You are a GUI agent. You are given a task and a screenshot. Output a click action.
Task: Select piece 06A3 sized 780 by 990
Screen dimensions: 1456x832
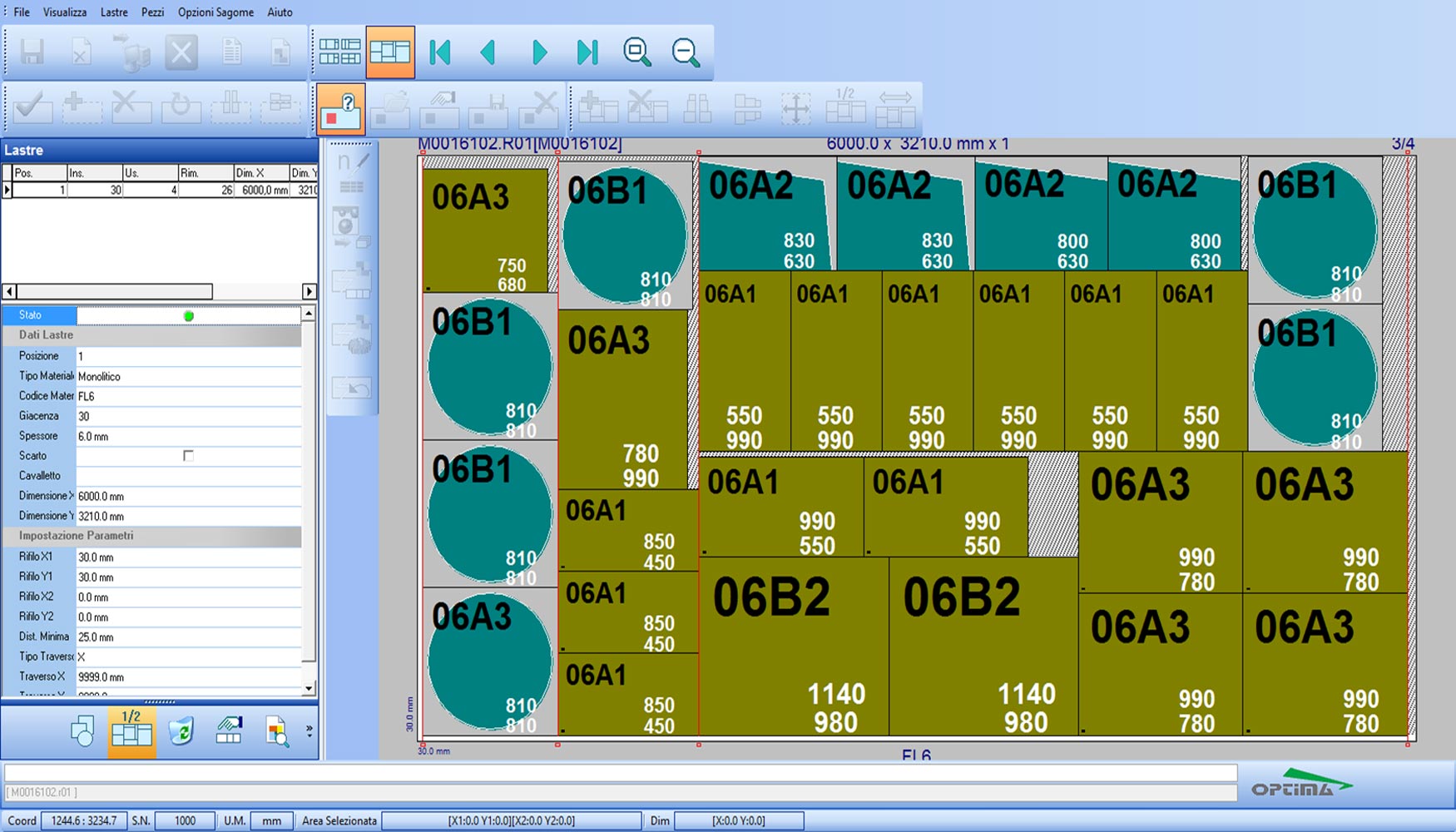coord(623,399)
